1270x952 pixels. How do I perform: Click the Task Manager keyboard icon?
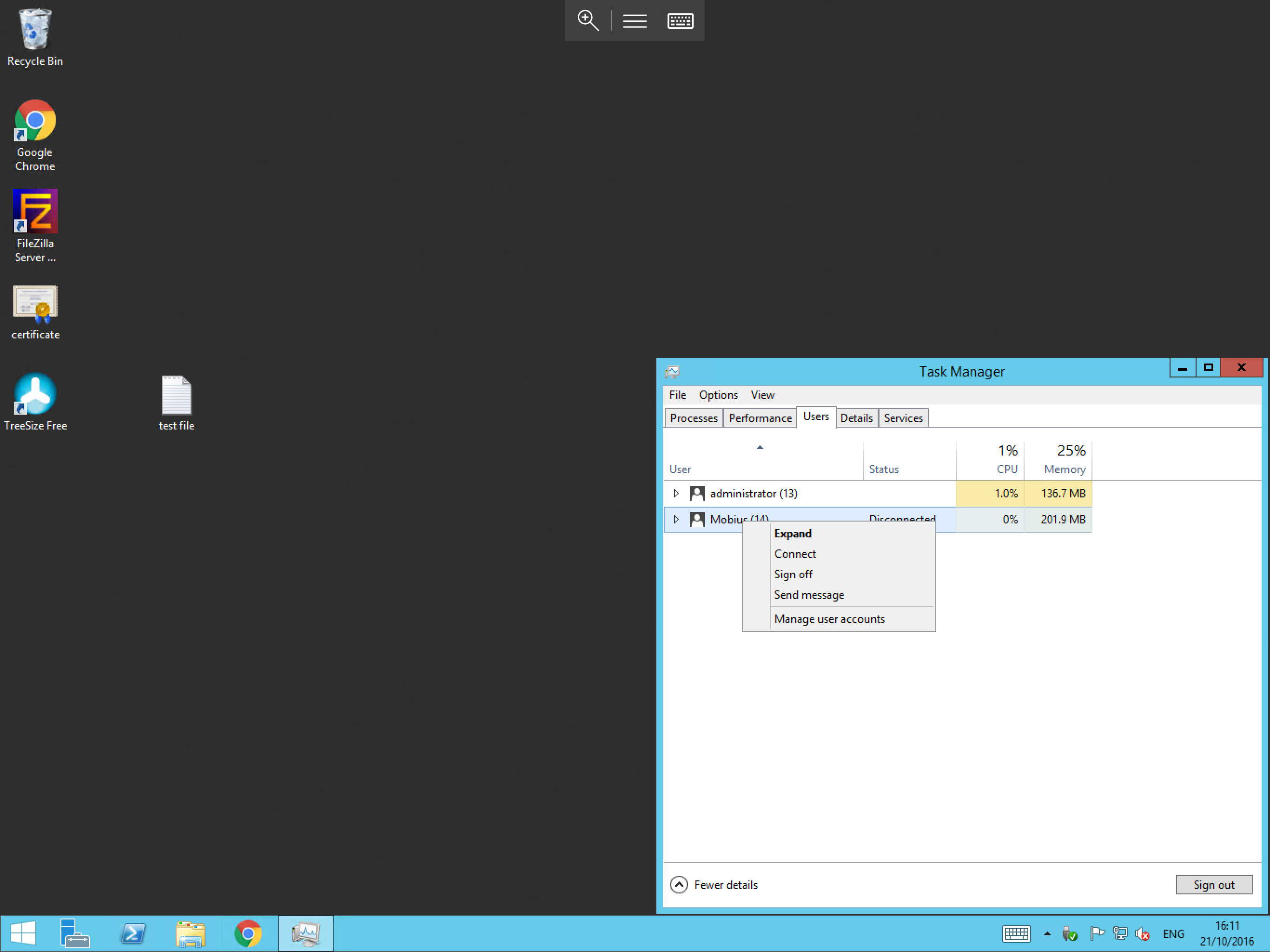[x=680, y=20]
